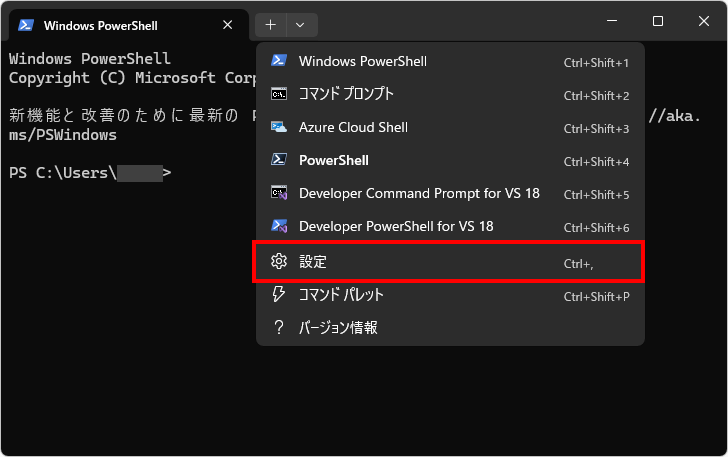Screen dimensions: 728x457
Task: Click the Copyright (C) Microsoft line
Action: coord(132,78)
